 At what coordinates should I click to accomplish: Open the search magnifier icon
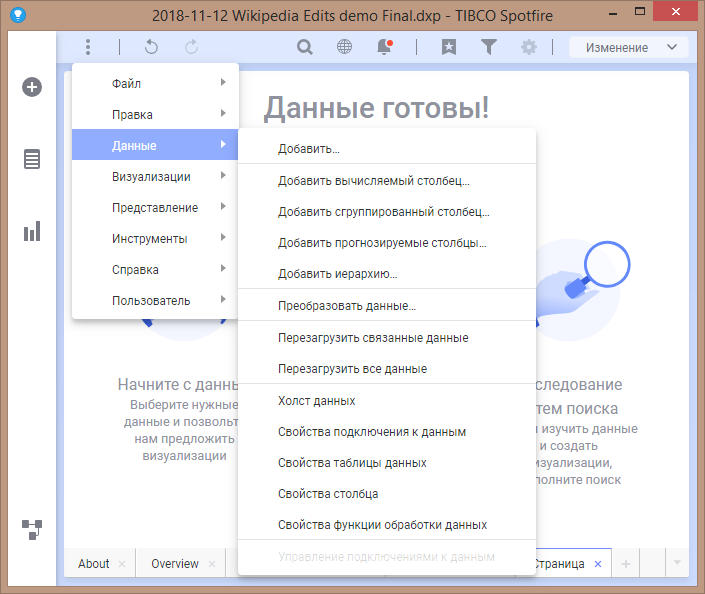[305, 47]
